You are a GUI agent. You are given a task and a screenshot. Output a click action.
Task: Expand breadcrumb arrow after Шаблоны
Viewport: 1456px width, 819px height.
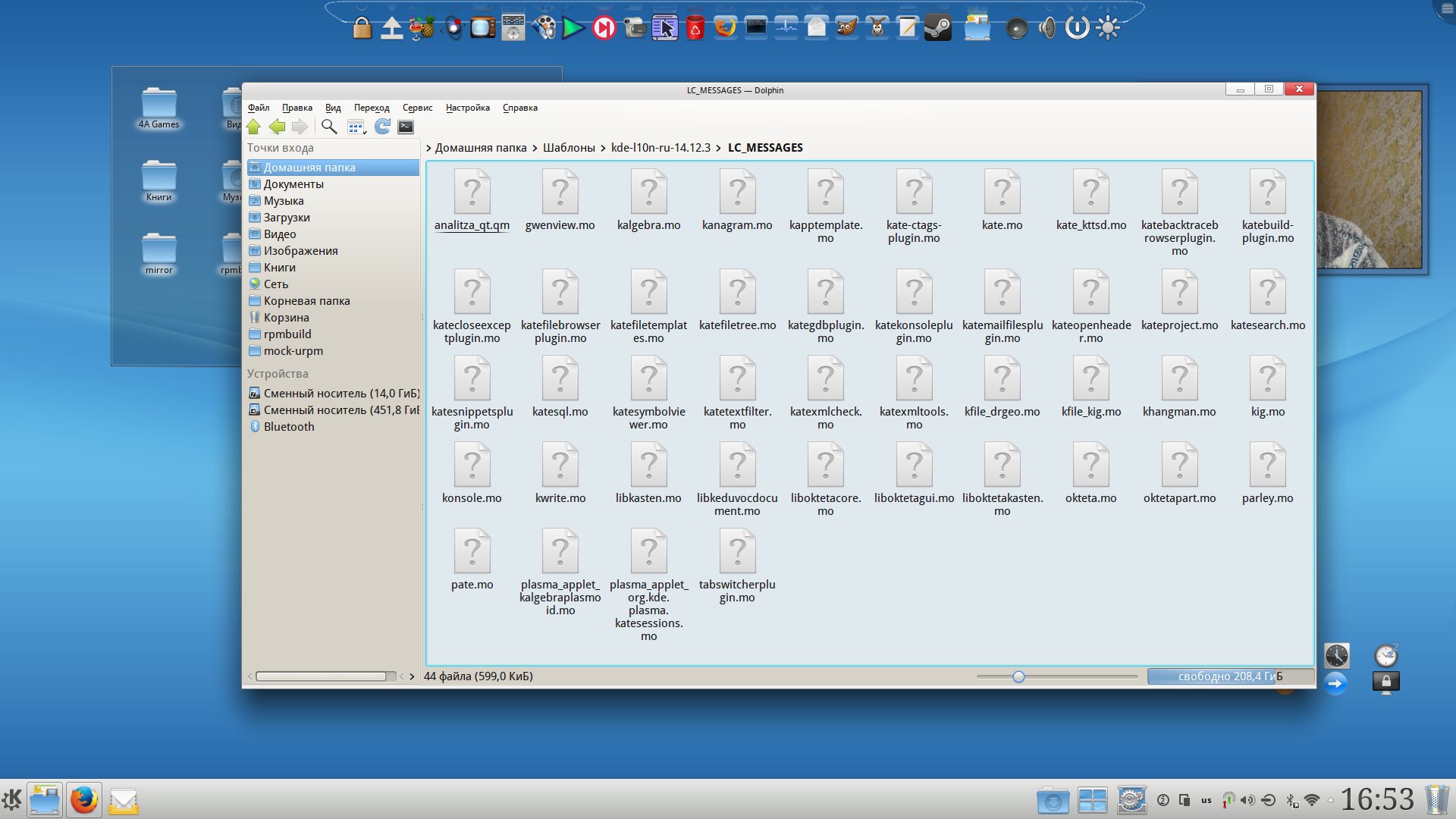point(603,148)
